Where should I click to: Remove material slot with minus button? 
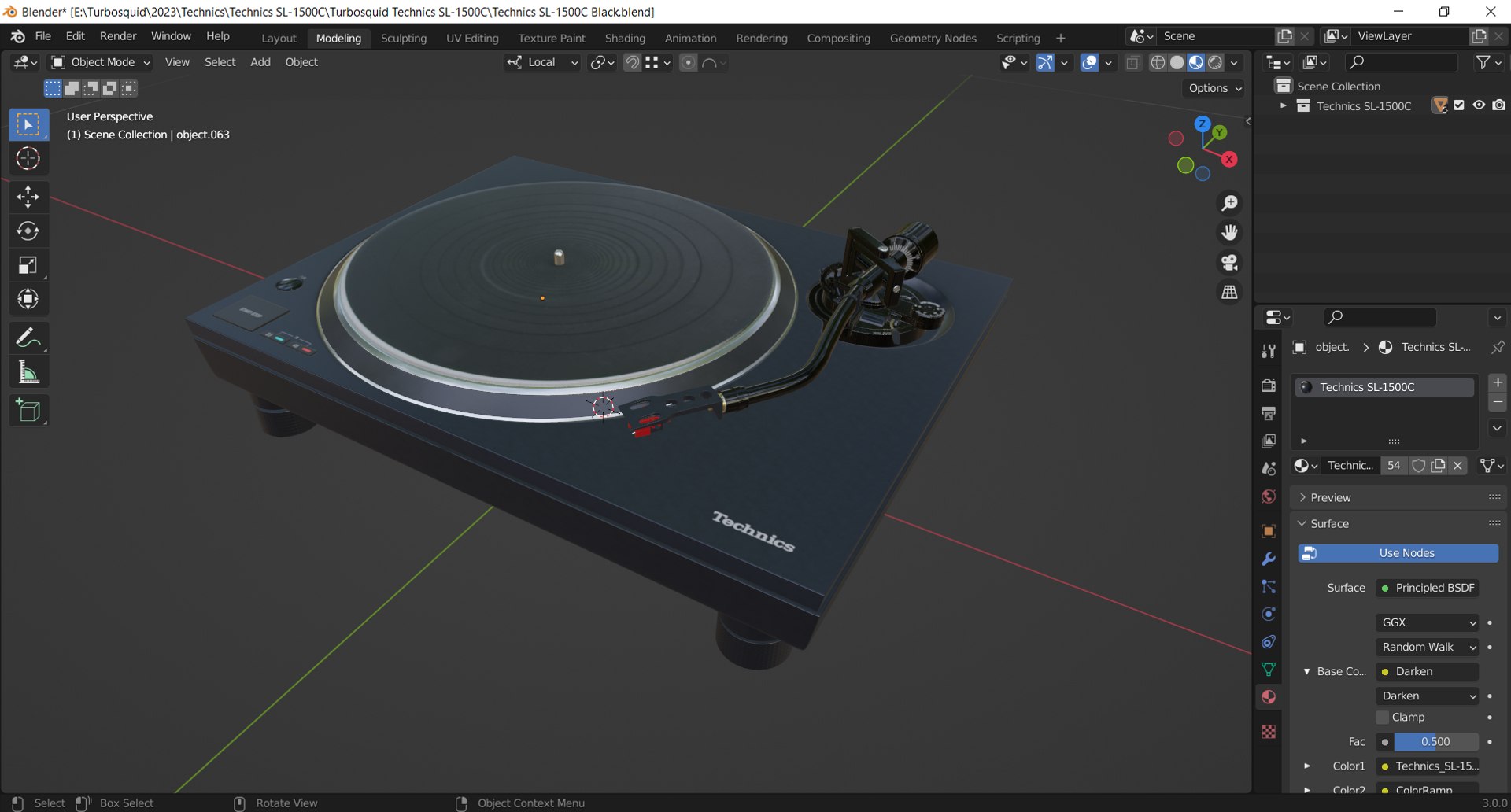click(x=1498, y=402)
